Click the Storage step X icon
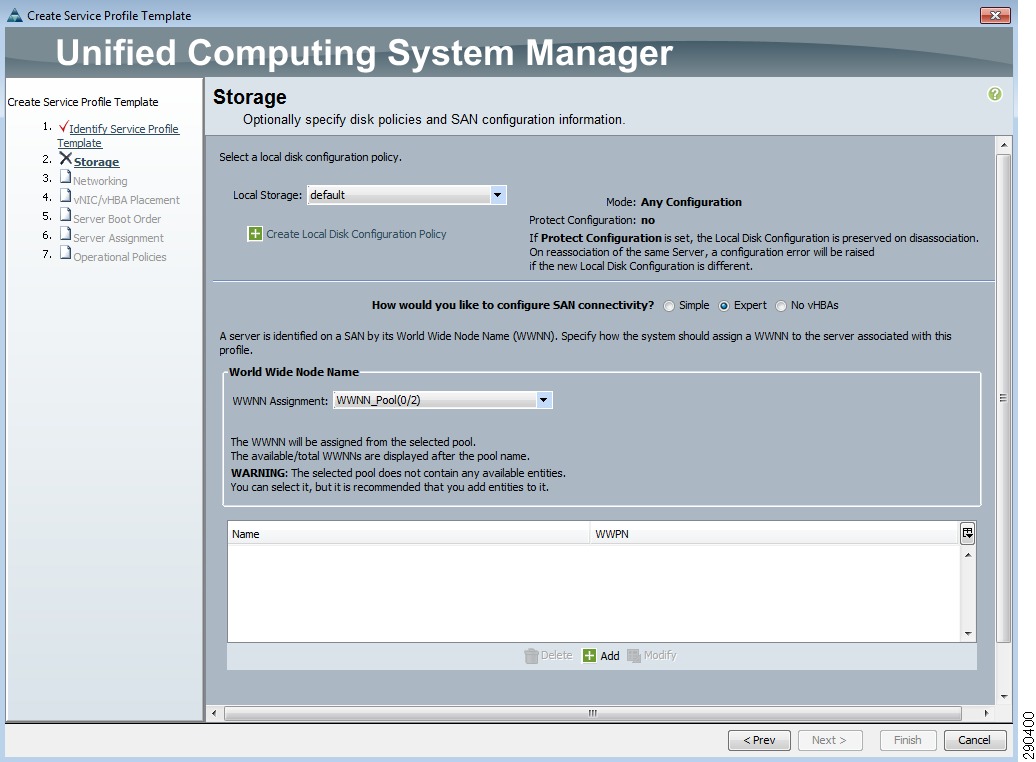Image resolution: width=1036 pixels, height=762 pixels. point(65,159)
